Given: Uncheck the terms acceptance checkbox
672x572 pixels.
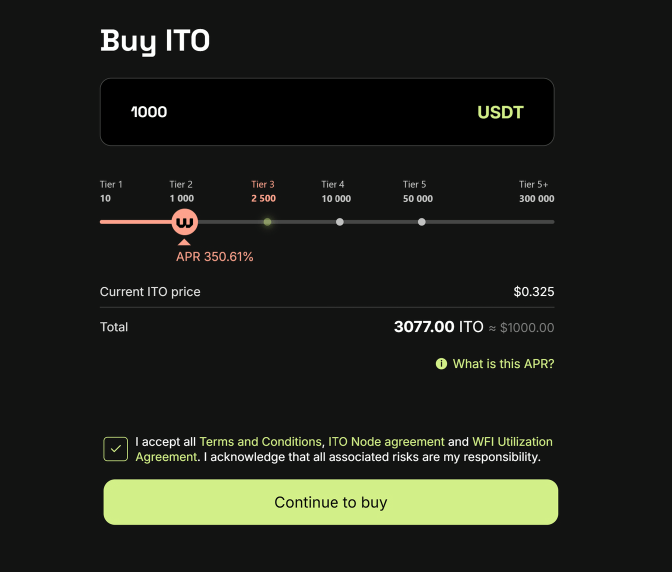Looking at the screenshot, I should [116, 449].
